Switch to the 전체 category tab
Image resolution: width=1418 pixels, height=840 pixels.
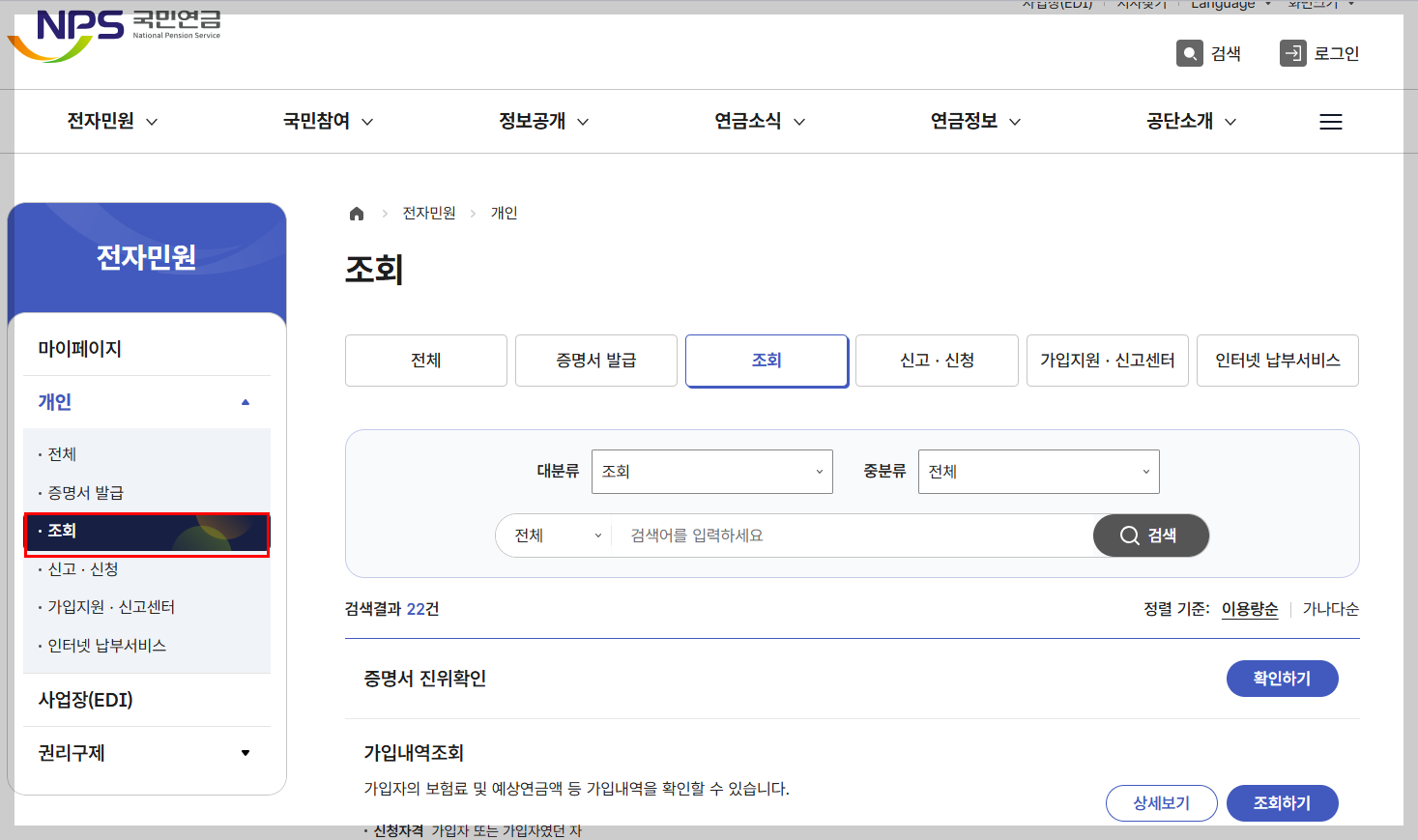(x=425, y=360)
